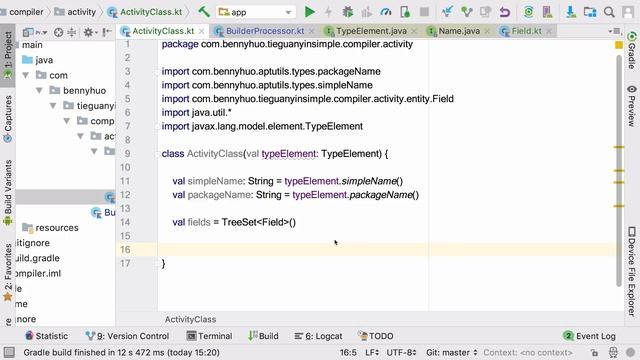Screen dimensions: 640x360
Task: Click the Stop square icon
Action: pyautogui.click(x=424, y=12)
